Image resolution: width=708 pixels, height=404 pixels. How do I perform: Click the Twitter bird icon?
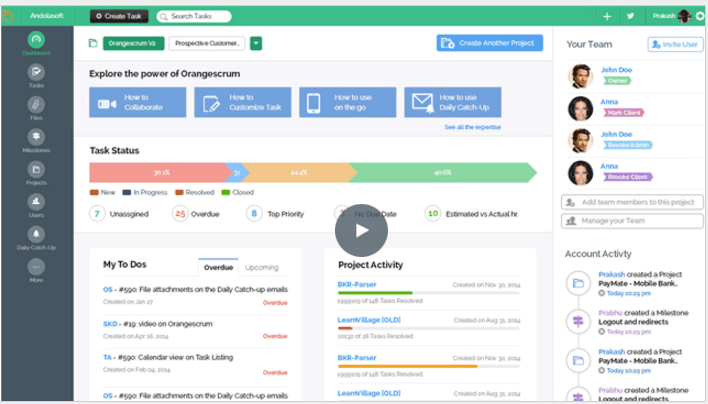630,16
